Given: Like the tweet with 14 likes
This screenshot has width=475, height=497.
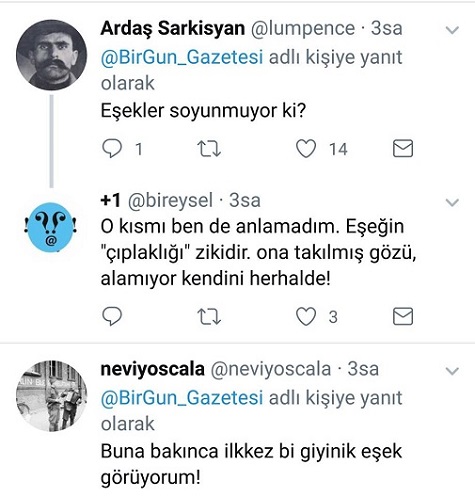Looking at the screenshot, I should [306, 149].
